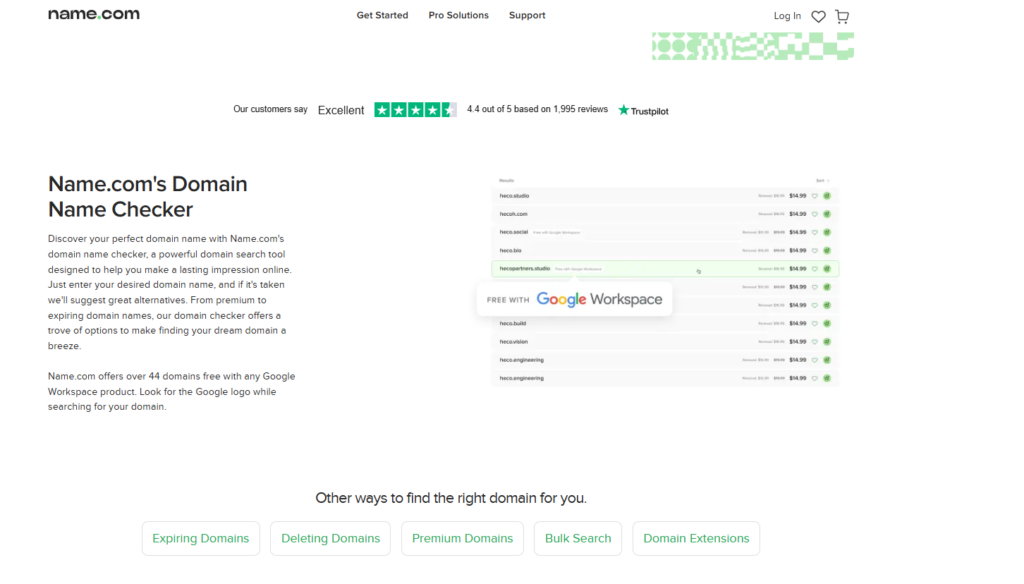Screen dimensions: 1024x584
Task: Go to Bulk Search
Action: [x=578, y=538]
